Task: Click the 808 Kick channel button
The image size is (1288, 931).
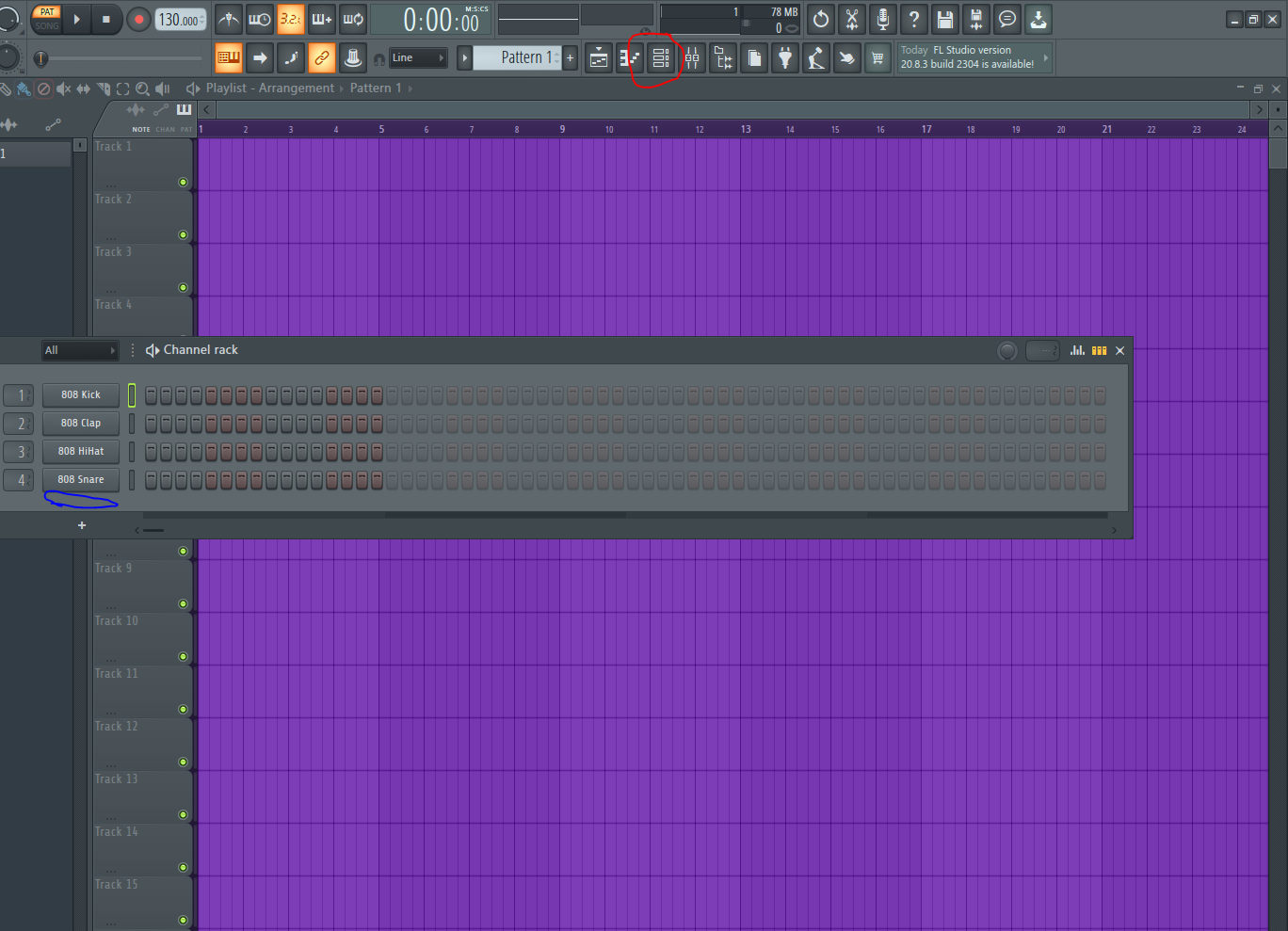Action: click(x=81, y=395)
